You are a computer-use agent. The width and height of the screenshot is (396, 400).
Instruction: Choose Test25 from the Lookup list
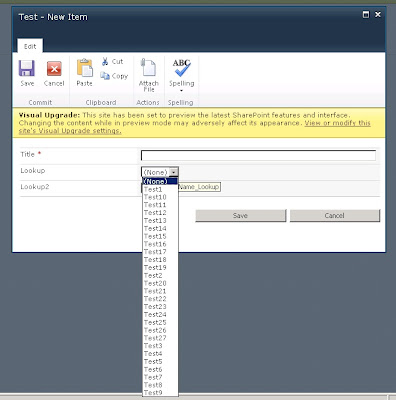coord(160,322)
